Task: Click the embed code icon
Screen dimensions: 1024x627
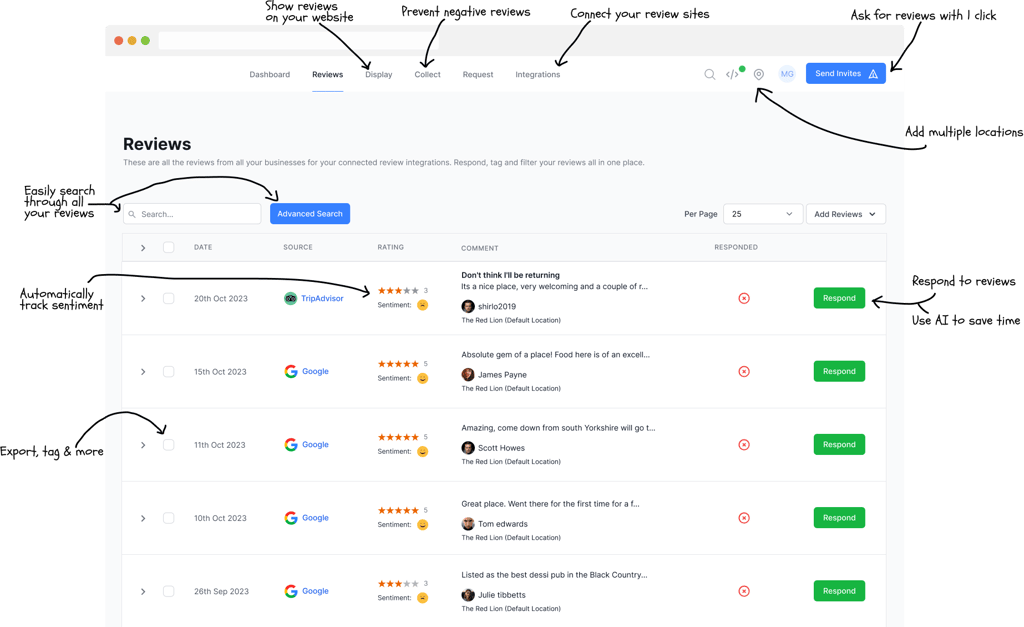Action: pyautogui.click(x=732, y=74)
